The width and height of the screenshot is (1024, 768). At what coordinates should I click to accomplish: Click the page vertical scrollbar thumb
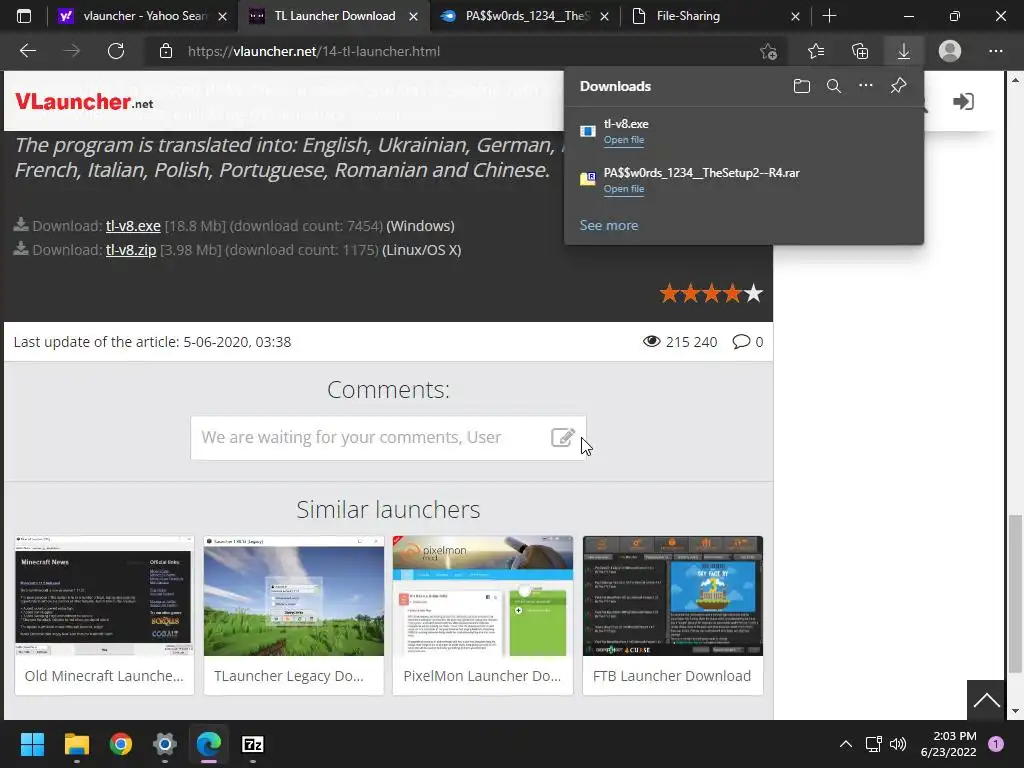tap(1014, 593)
